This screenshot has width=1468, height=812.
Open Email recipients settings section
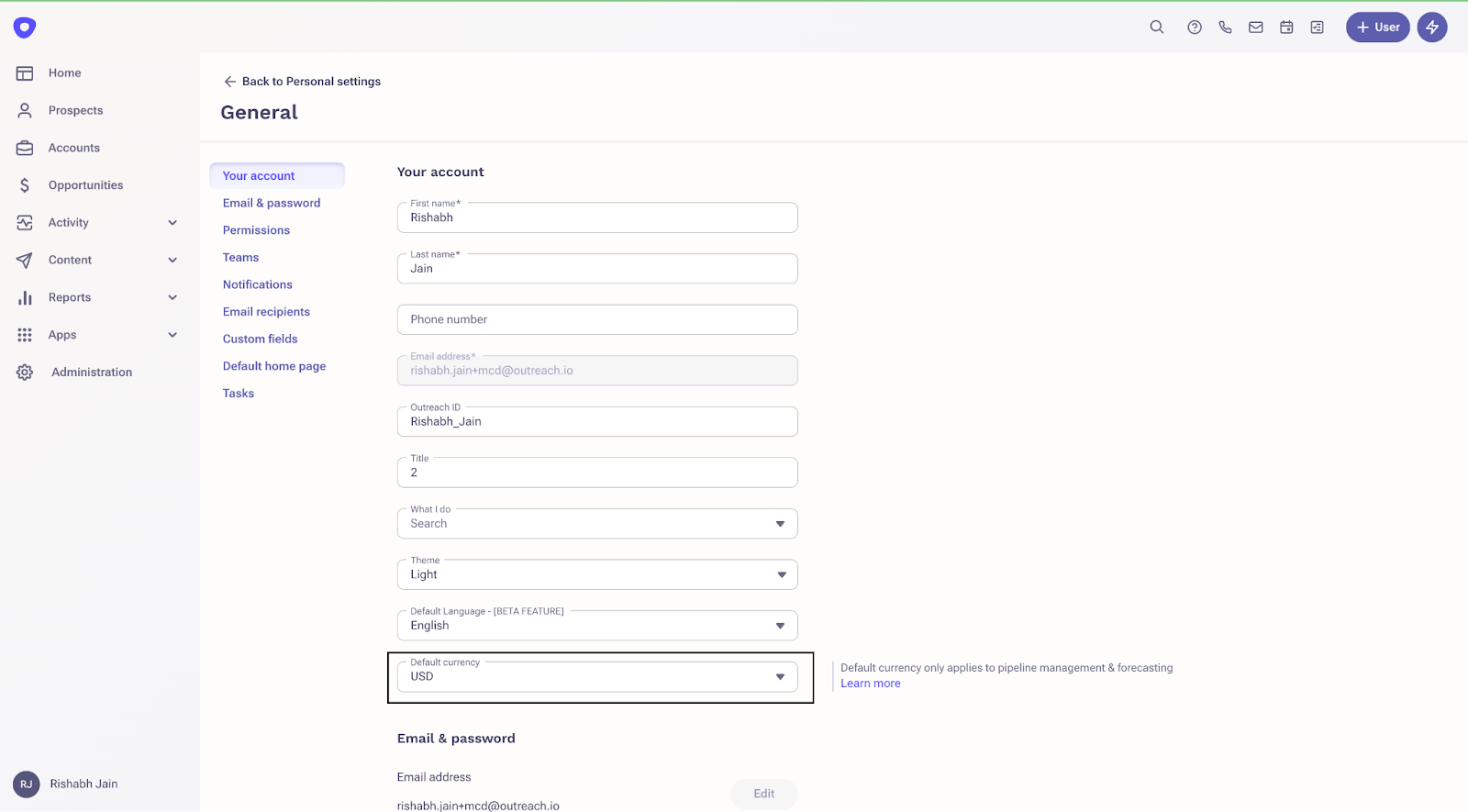[x=266, y=312]
